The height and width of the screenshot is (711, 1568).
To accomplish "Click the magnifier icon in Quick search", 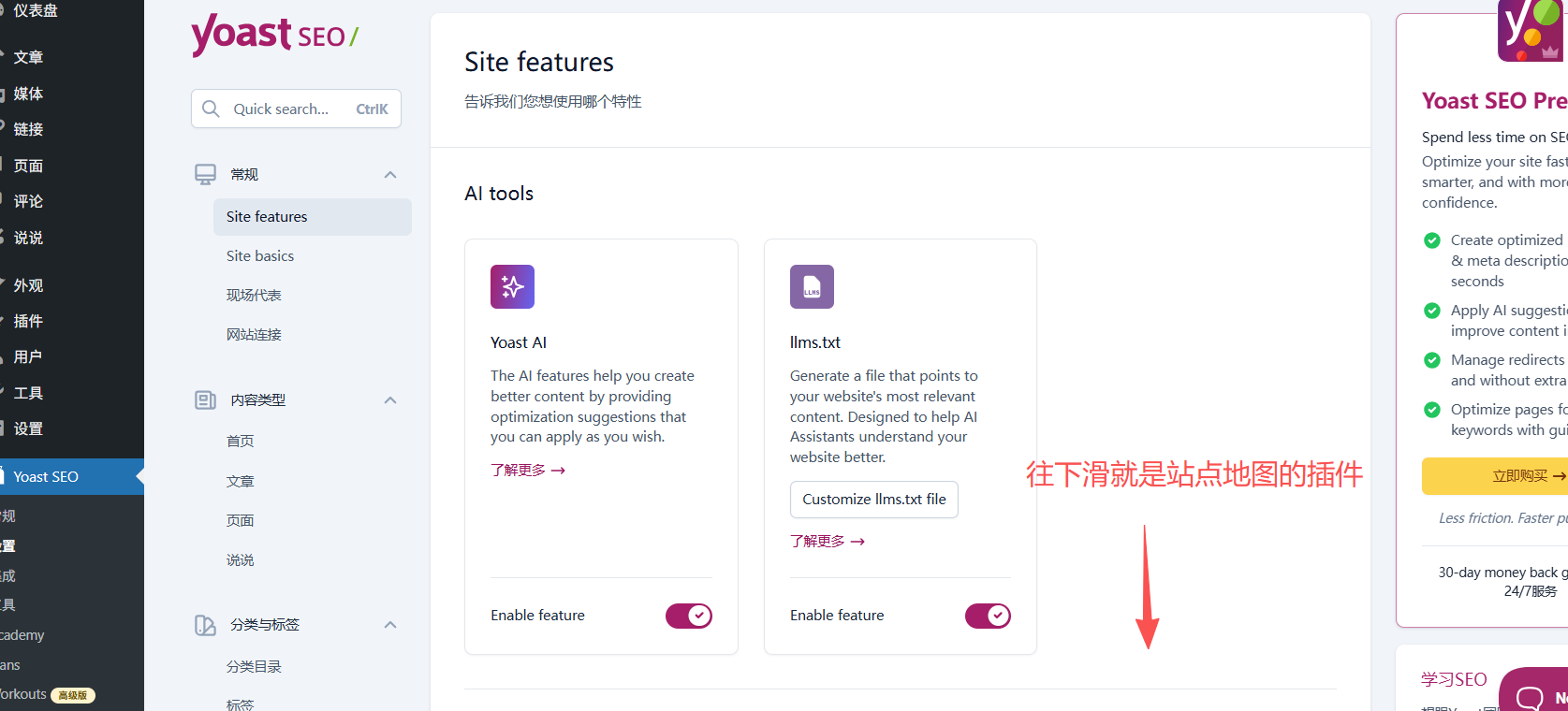I will [212, 109].
